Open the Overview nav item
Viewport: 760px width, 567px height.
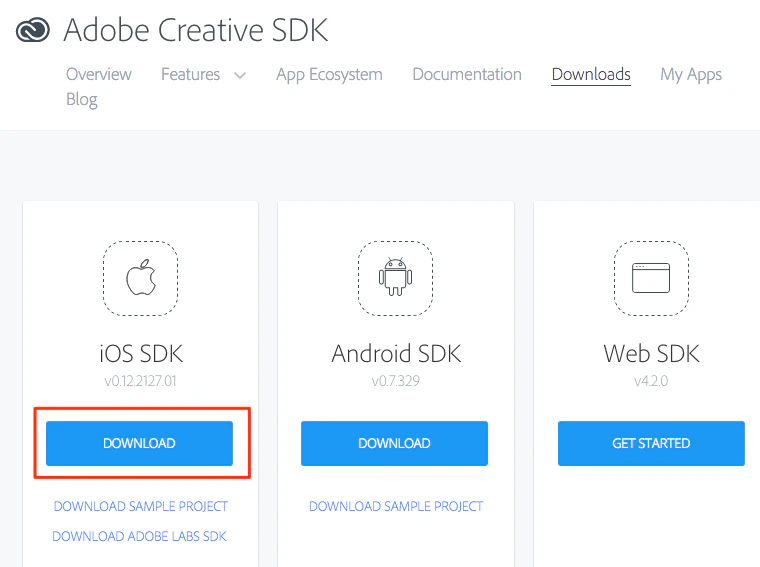click(99, 74)
